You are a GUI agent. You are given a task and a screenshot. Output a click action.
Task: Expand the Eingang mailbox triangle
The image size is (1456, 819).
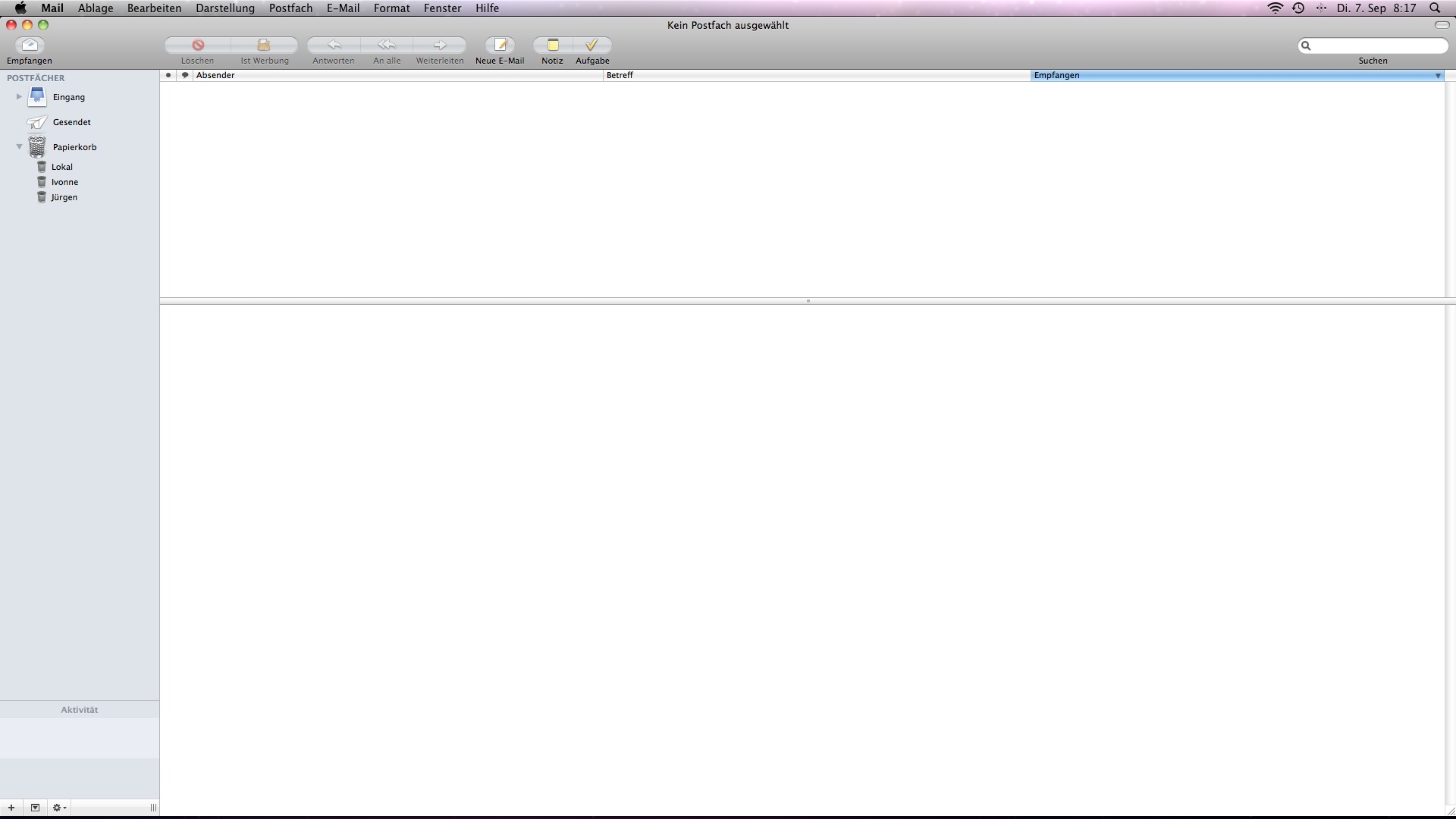(19, 97)
